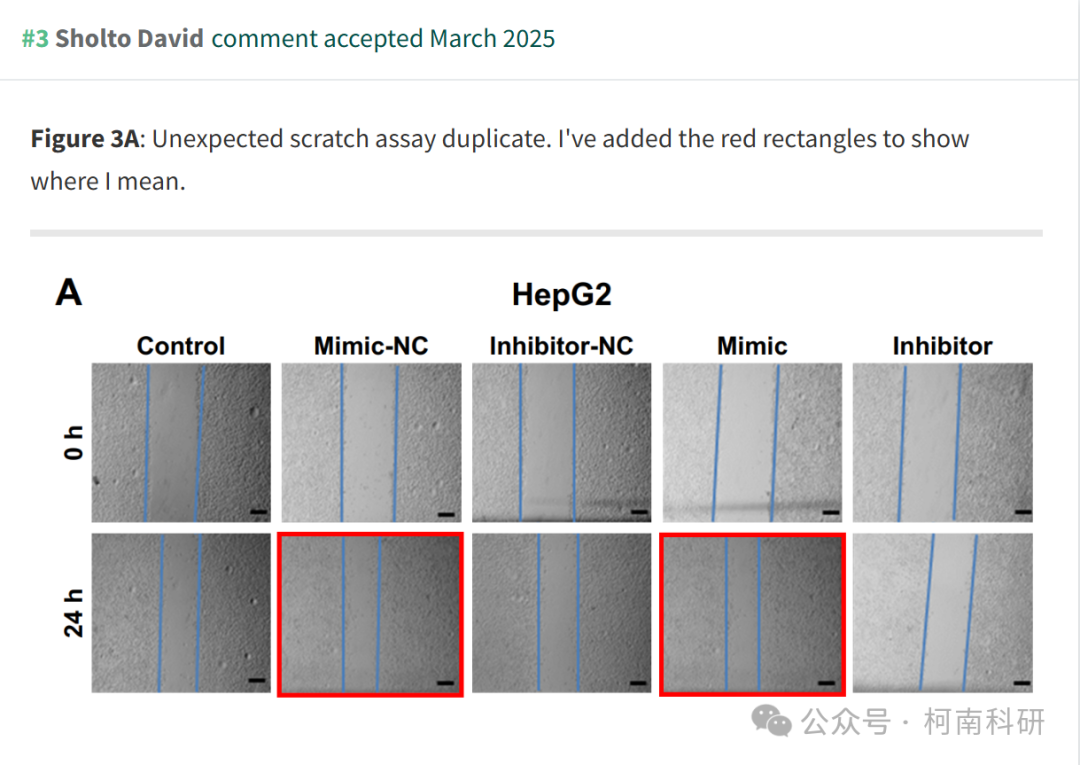Click the Inhibitor-NC 24 h scratch image
The height and width of the screenshot is (765, 1080).
(561, 613)
